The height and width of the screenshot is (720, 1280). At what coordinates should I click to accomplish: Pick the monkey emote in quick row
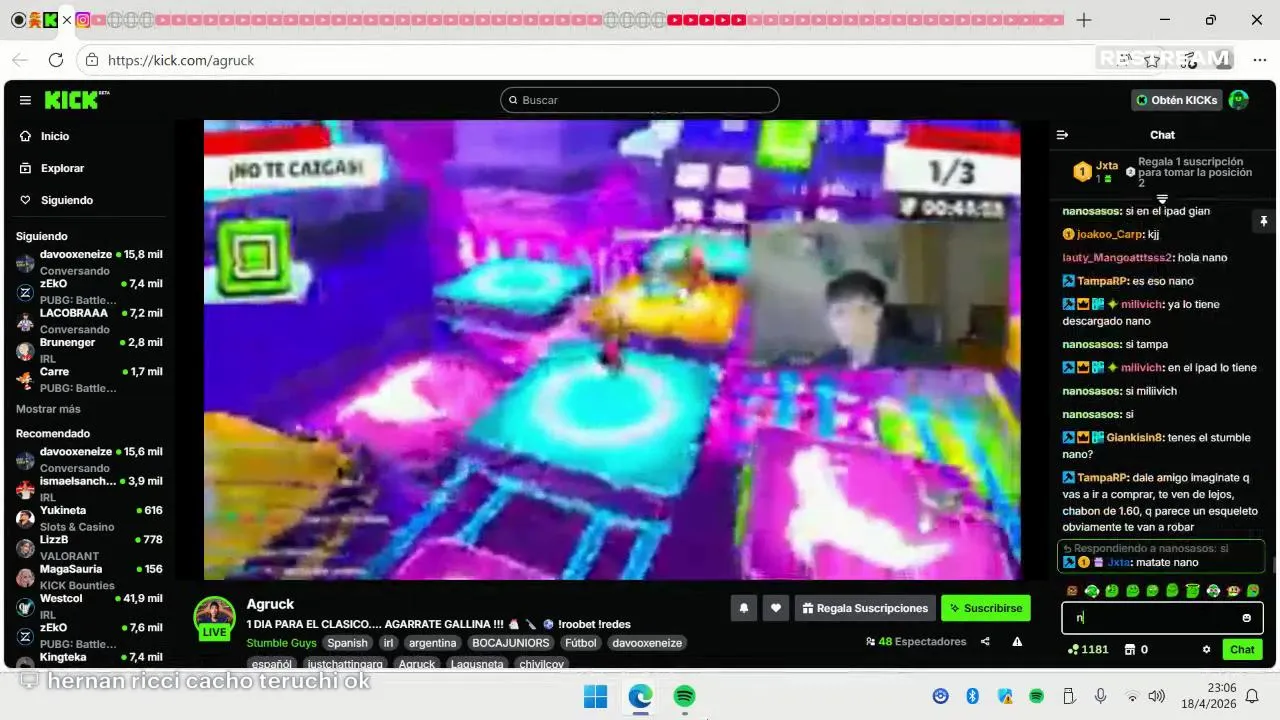click(x=1233, y=591)
